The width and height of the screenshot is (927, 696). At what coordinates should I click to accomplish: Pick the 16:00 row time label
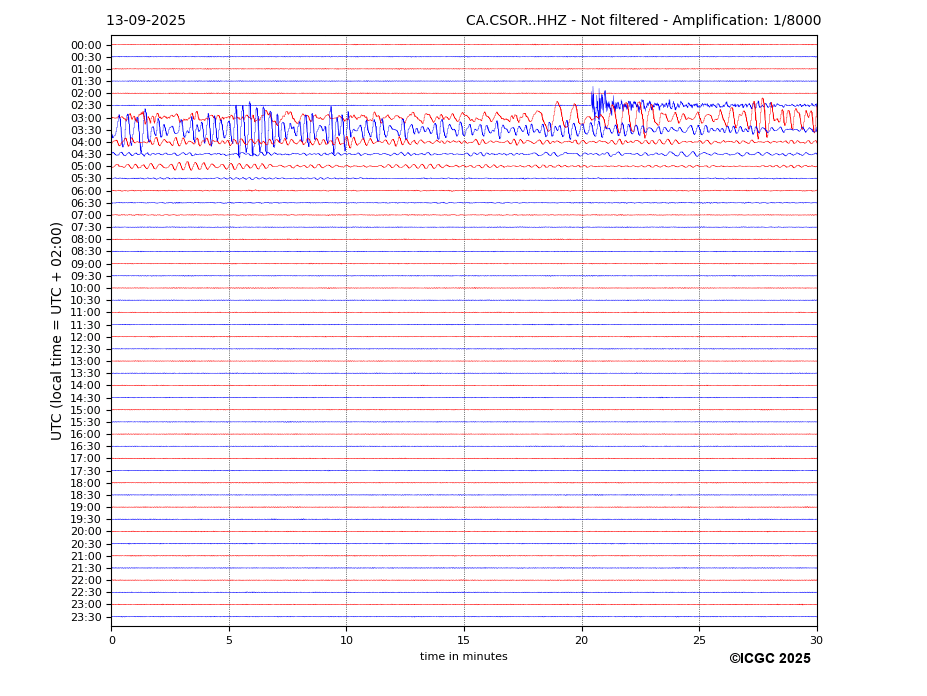pos(86,435)
